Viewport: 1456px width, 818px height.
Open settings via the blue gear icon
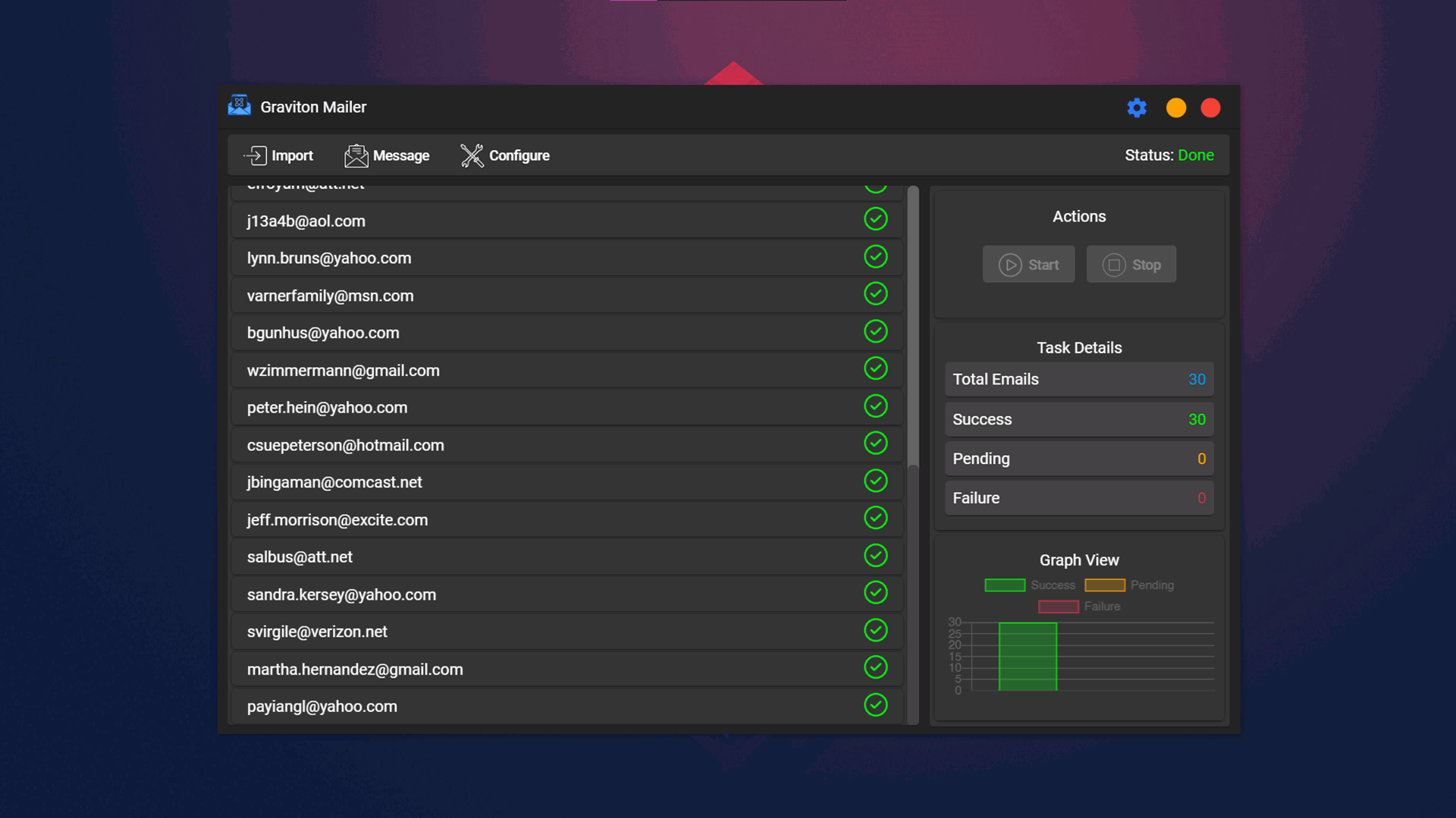coord(1136,108)
